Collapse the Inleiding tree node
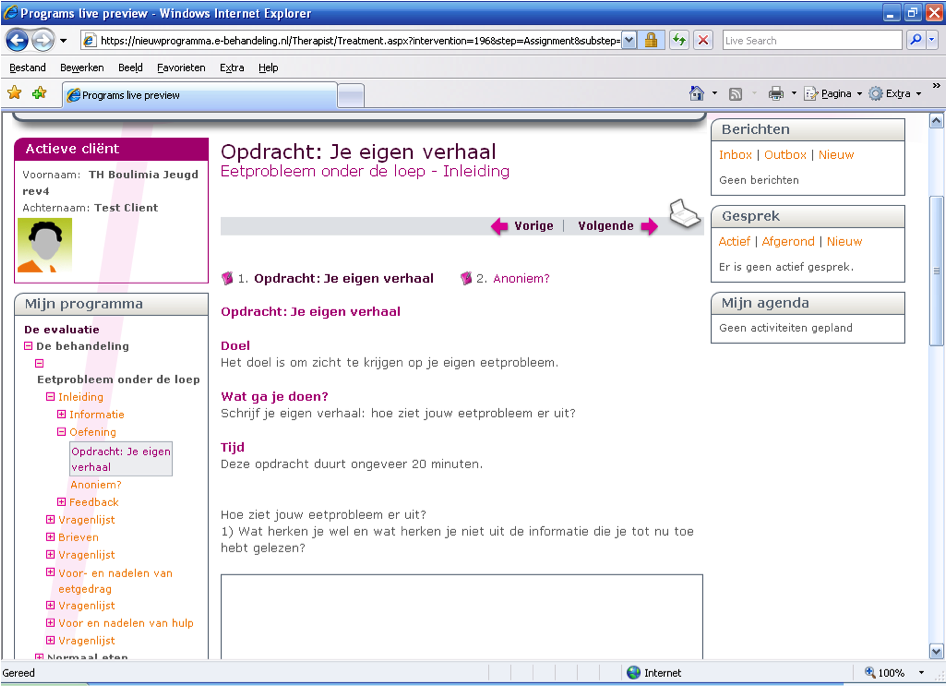The height and width of the screenshot is (687, 947). 50,397
